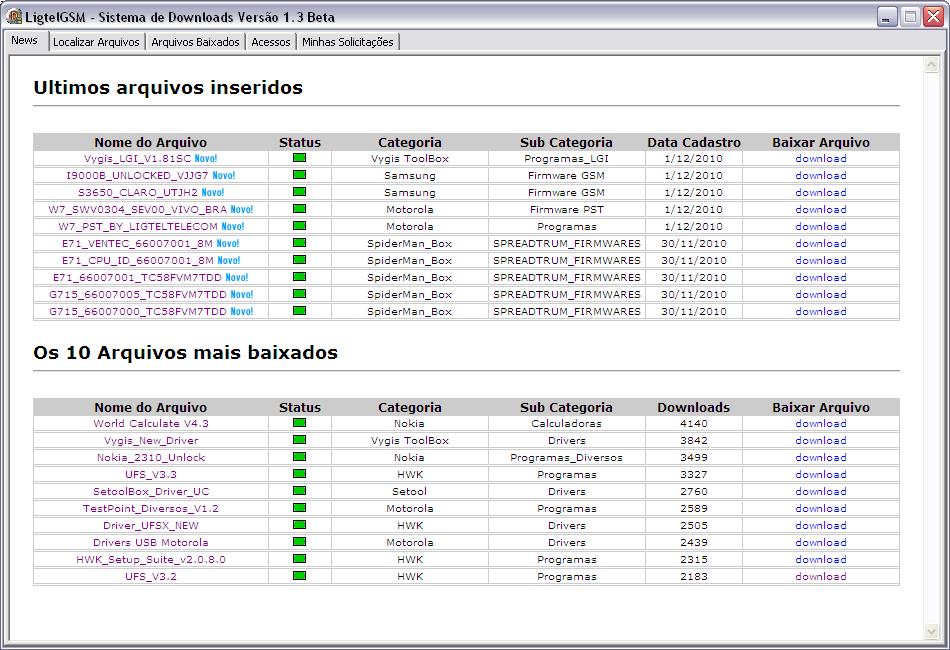Click status icon for E71_CPU_ID_66007001_8M

tap(299, 260)
